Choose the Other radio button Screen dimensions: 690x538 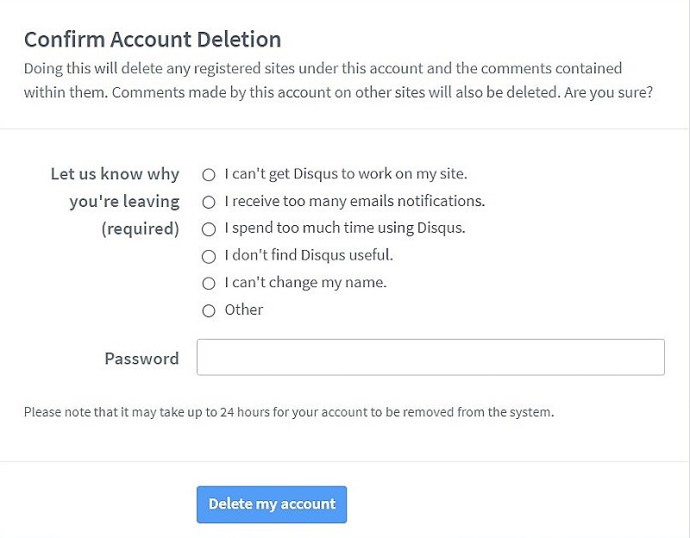[209, 311]
